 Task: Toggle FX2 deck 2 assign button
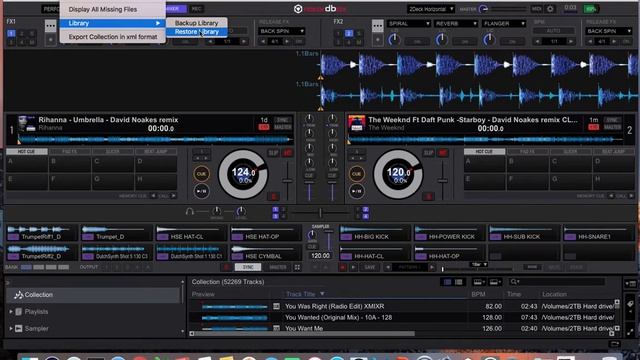349,33
